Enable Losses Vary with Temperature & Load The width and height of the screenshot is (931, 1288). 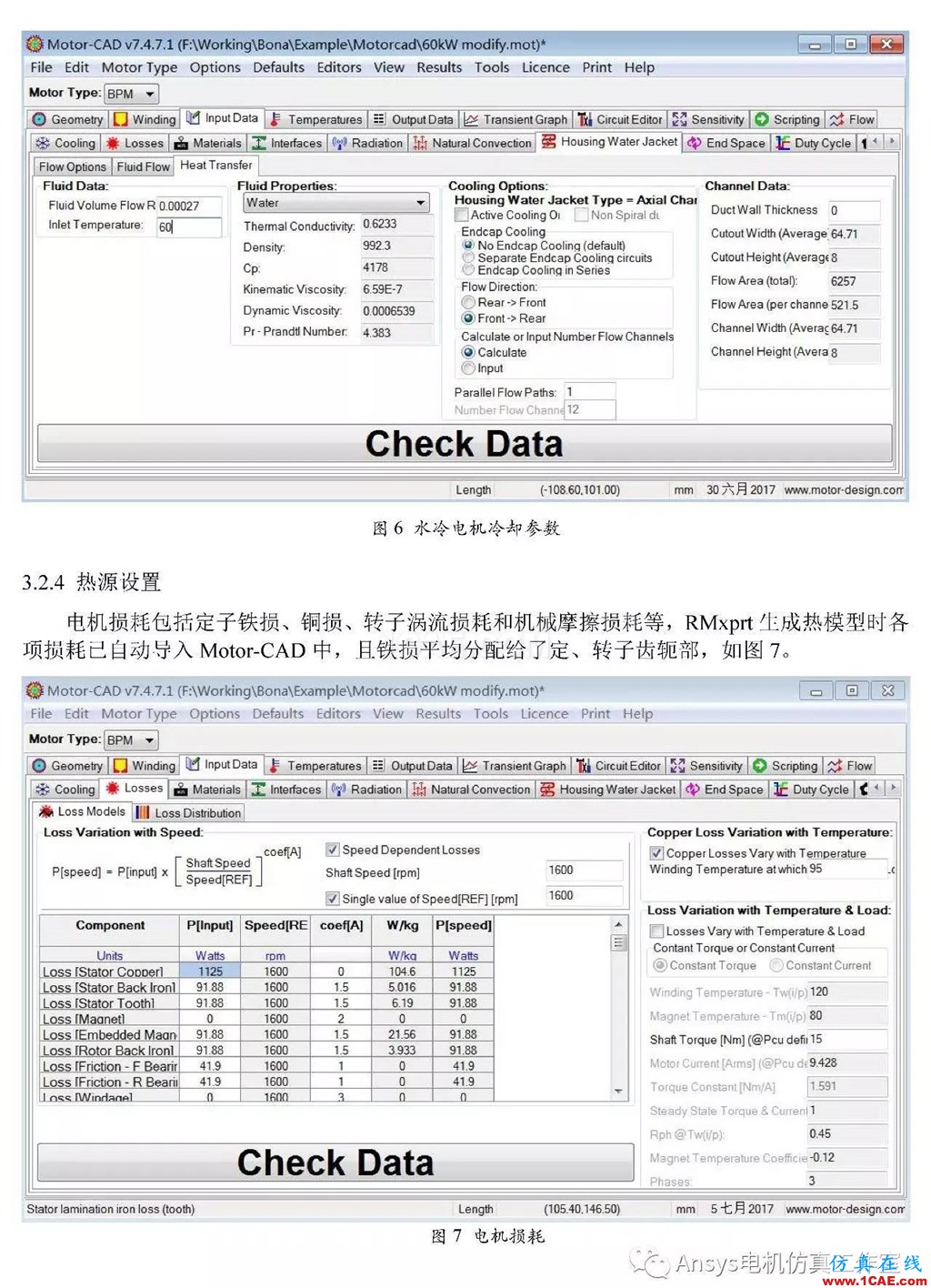pyautogui.click(x=656, y=931)
